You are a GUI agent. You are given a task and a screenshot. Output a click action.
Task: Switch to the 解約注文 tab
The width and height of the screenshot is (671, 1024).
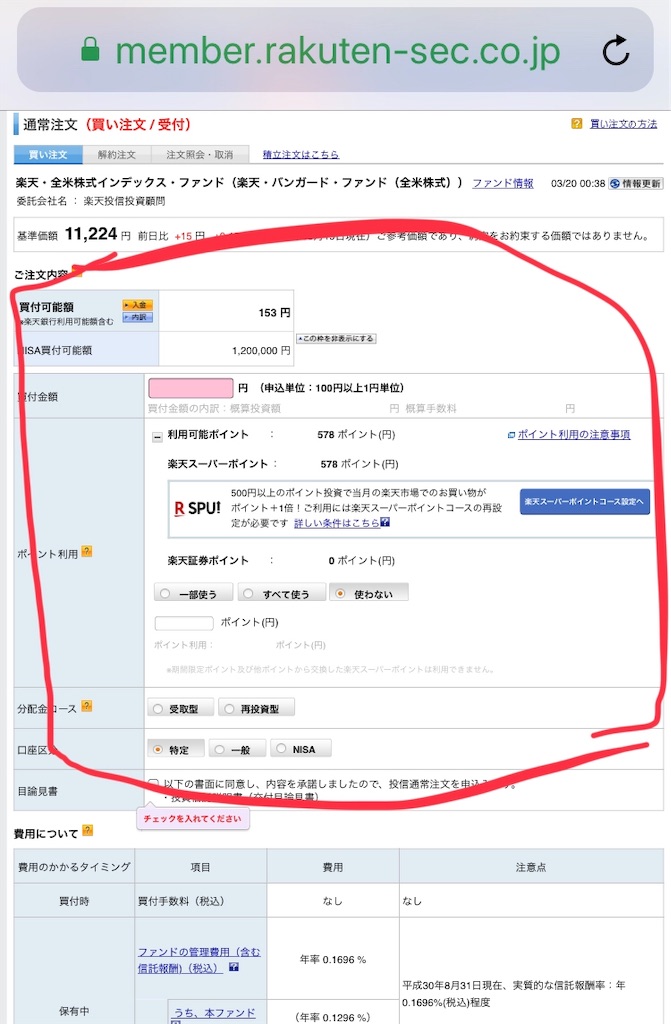tap(116, 155)
